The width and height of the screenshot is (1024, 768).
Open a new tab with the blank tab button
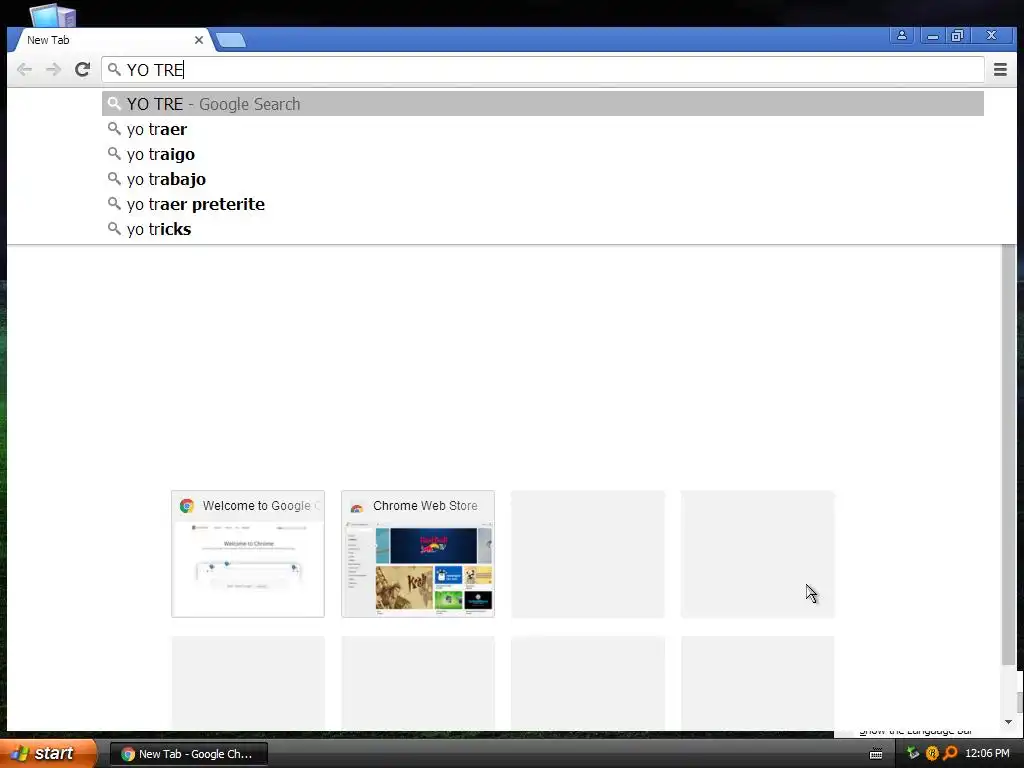tap(231, 40)
